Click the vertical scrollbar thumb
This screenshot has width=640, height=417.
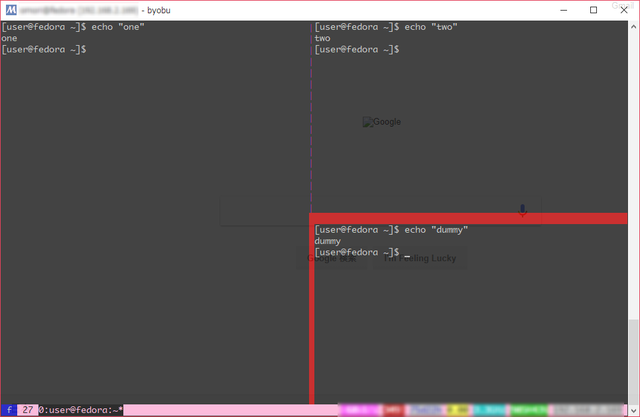[x=633, y=362]
